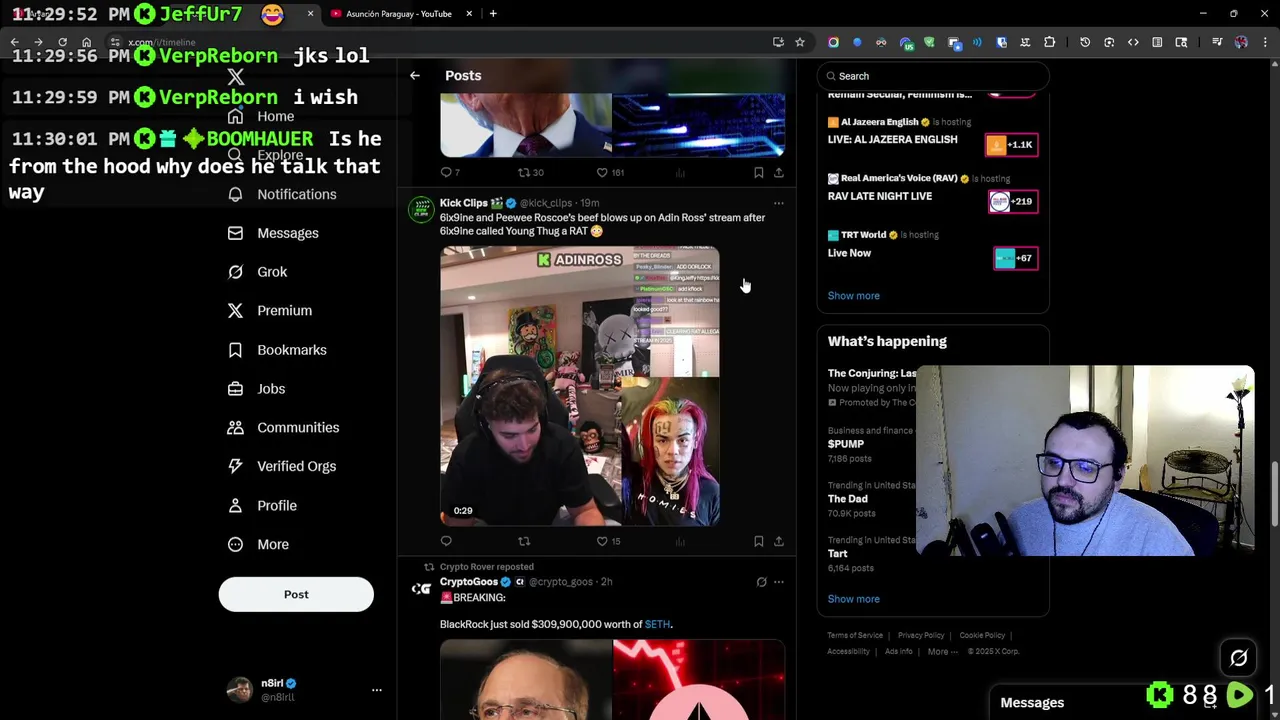Click the floating Grok button
Screen dimensions: 1280x720
pos(1238,657)
